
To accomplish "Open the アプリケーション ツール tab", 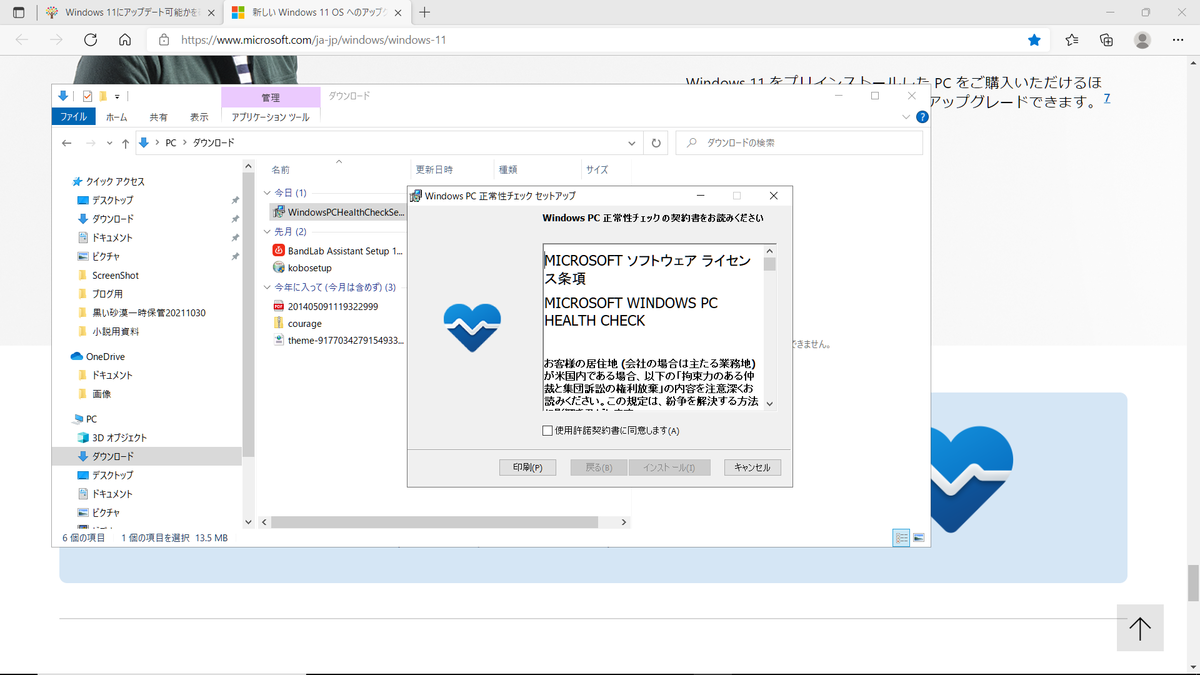I will coord(270,117).
